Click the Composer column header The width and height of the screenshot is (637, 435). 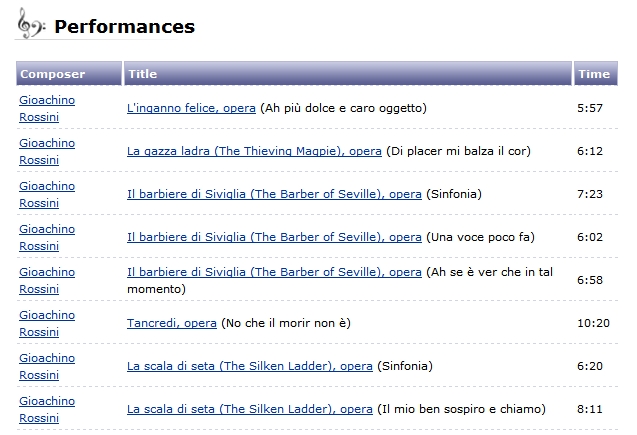(69, 74)
